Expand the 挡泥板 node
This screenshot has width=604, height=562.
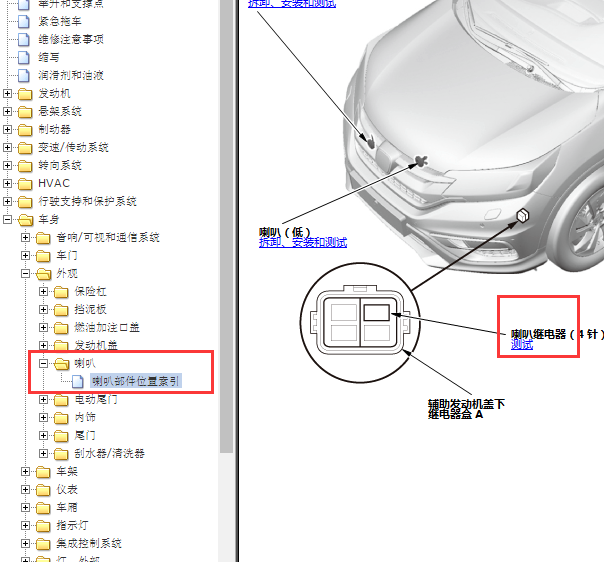[44, 309]
